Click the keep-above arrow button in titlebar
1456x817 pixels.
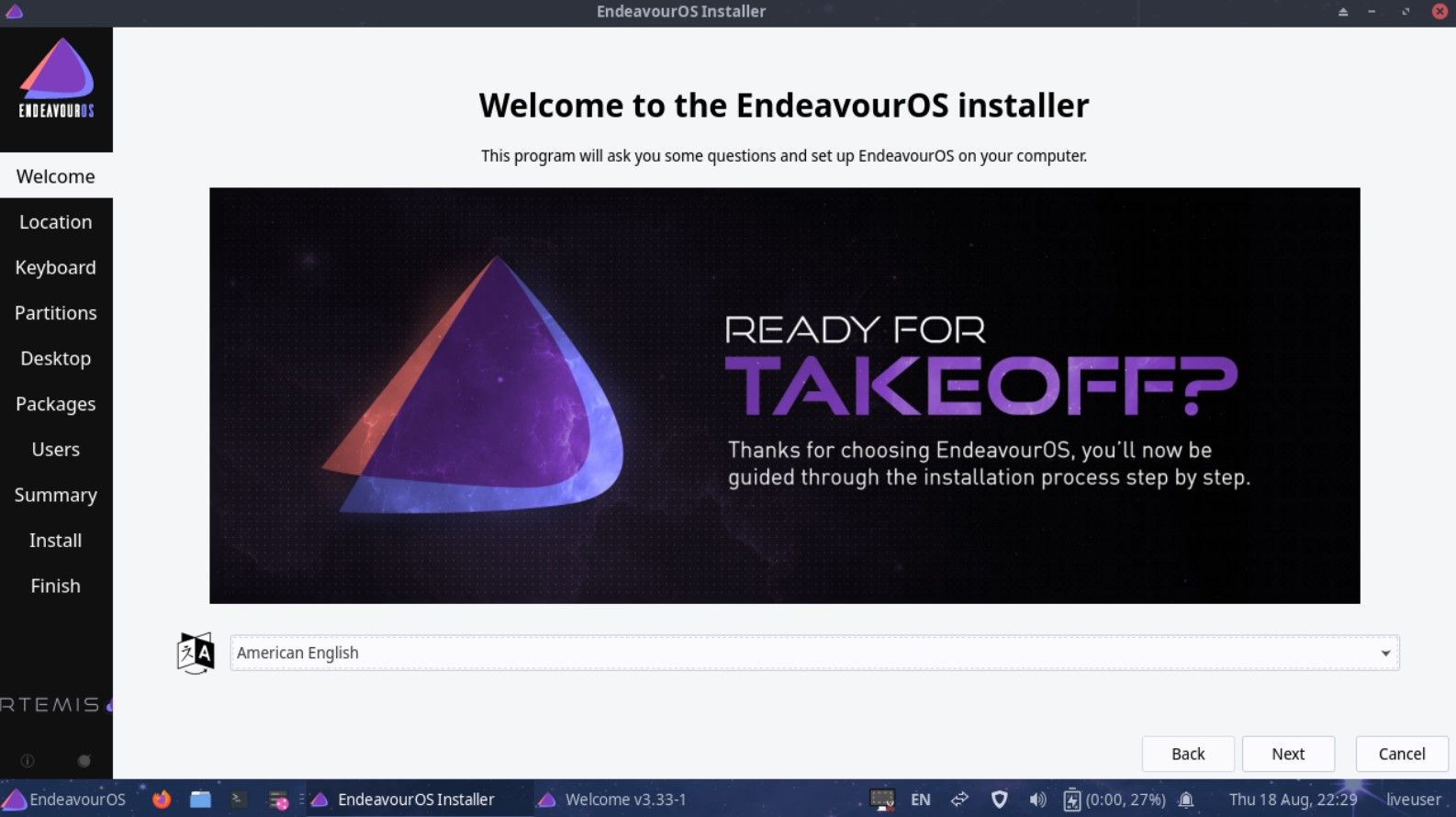coord(1343,12)
